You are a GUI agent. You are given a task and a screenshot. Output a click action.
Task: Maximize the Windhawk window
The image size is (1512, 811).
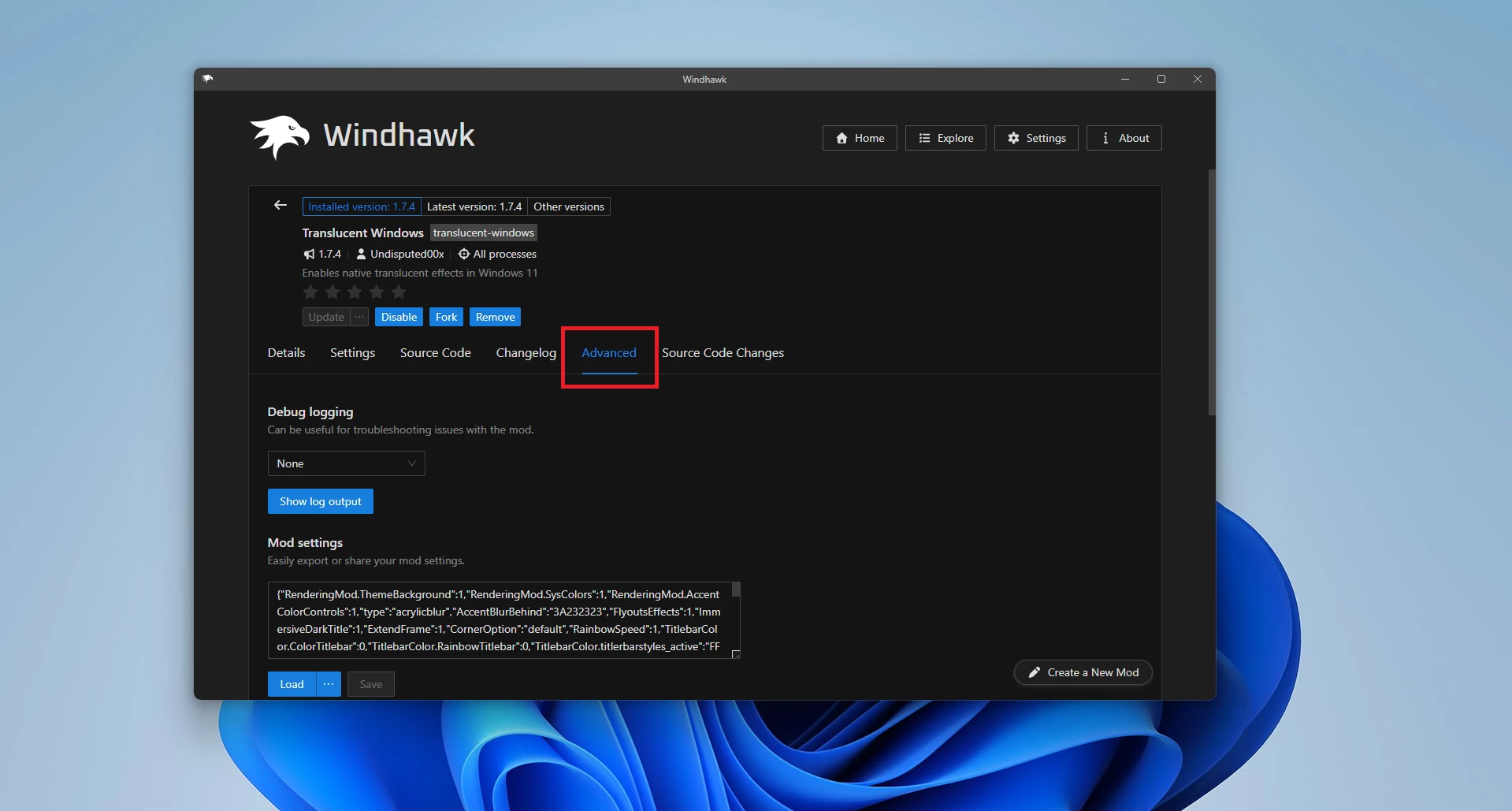pyautogui.click(x=1161, y=79)
